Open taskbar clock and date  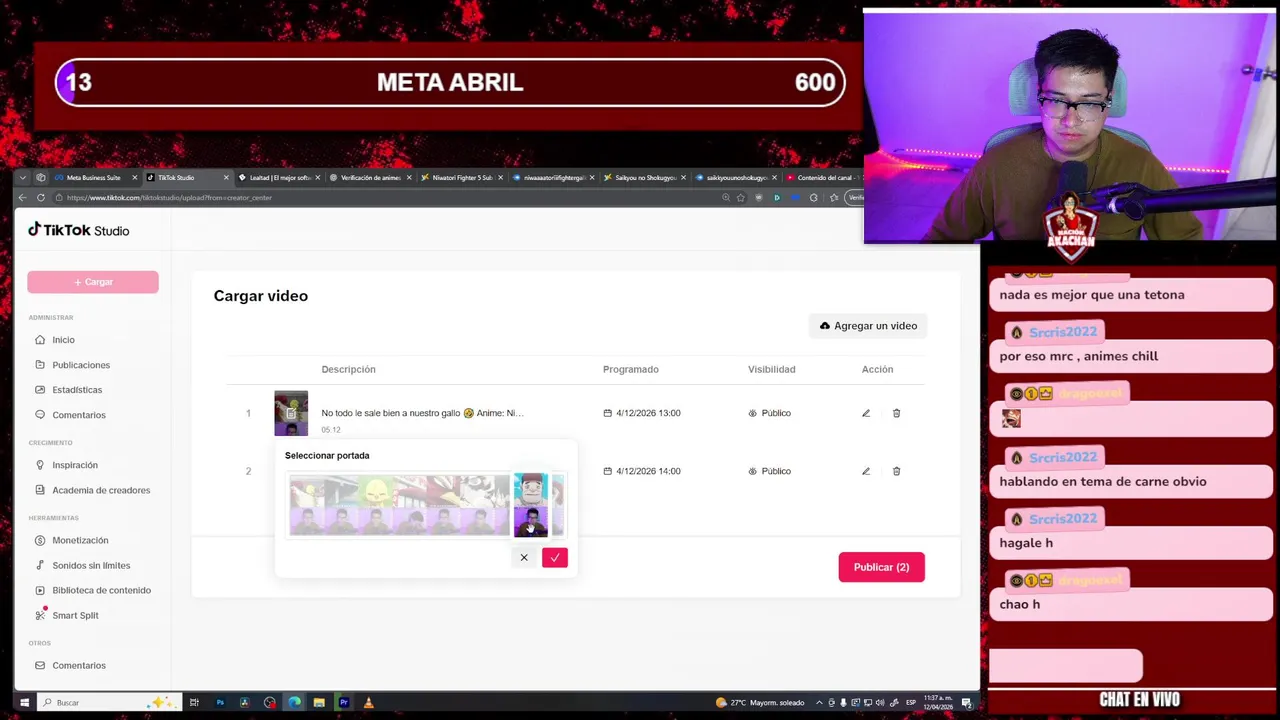coord(938,703)
